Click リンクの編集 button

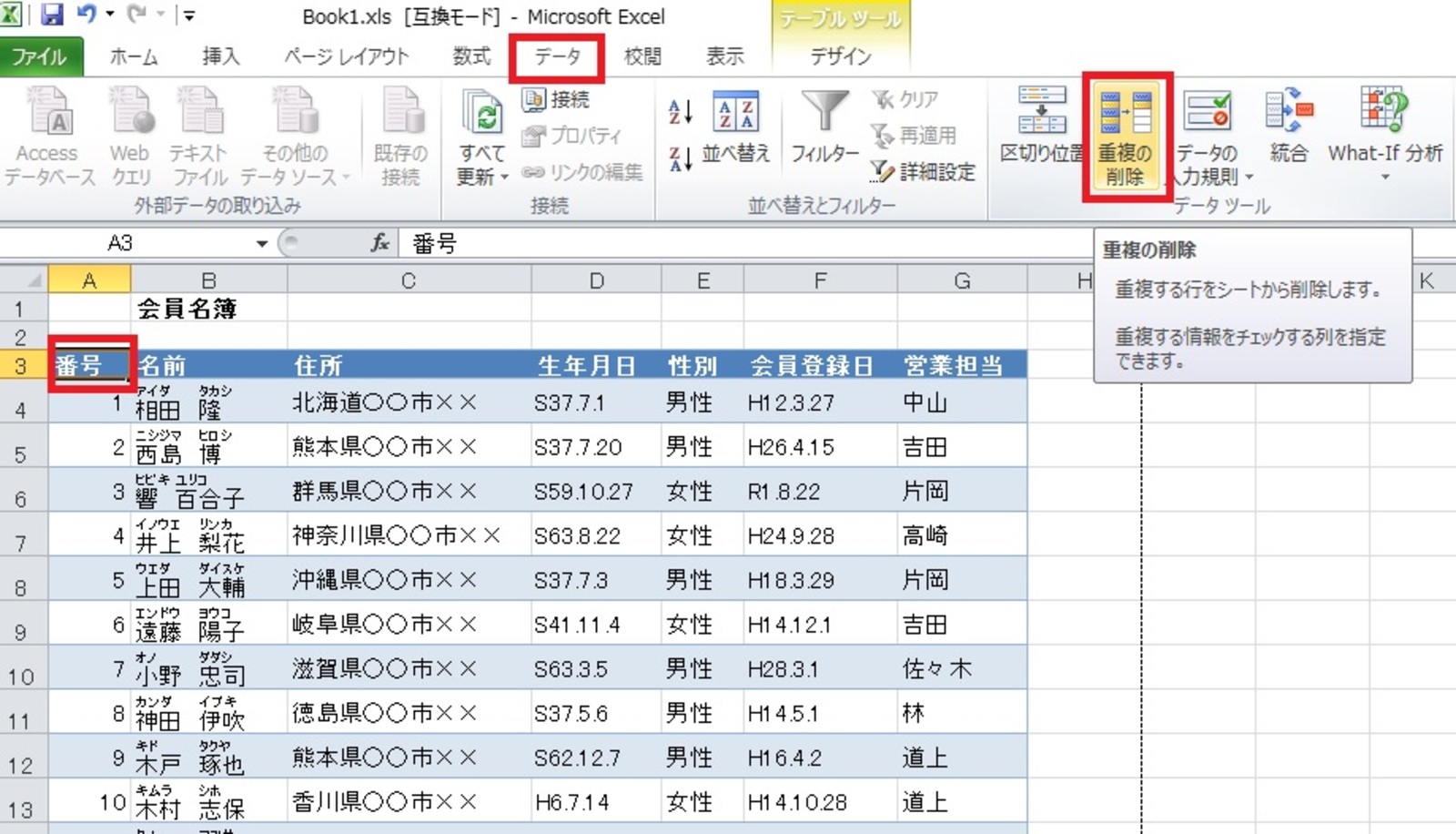582,172
